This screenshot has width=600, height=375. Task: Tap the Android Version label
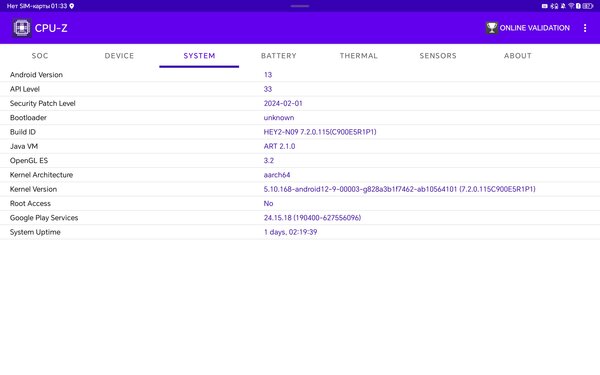[x=36, y=75]
